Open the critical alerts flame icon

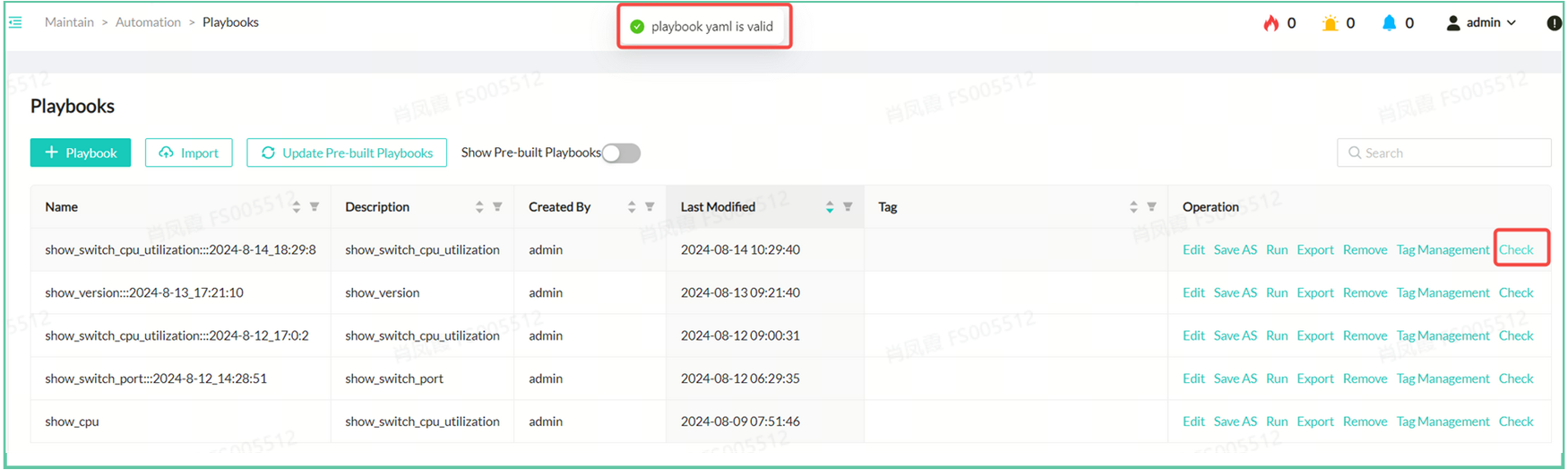click(1271, 23)
